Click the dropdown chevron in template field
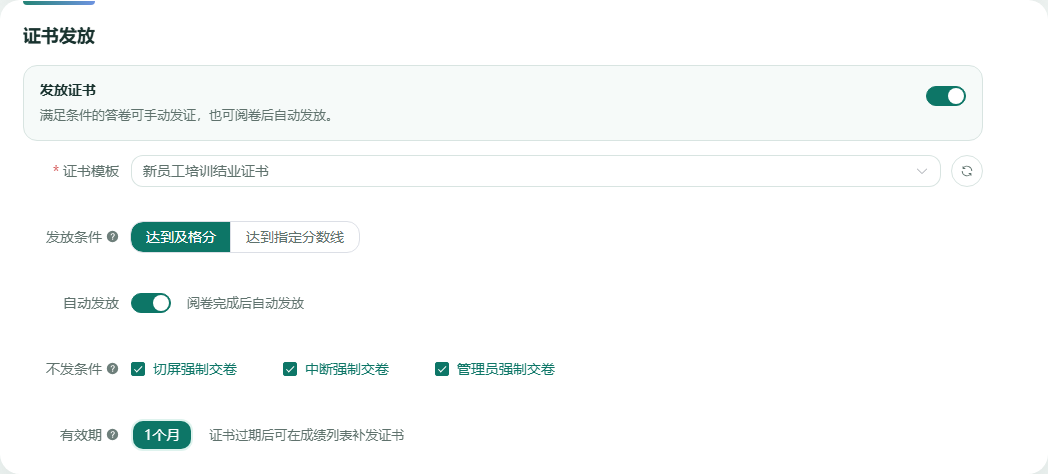Image resolution: width=1048 pixels, height=474 pixels. [x=922, y=171]
